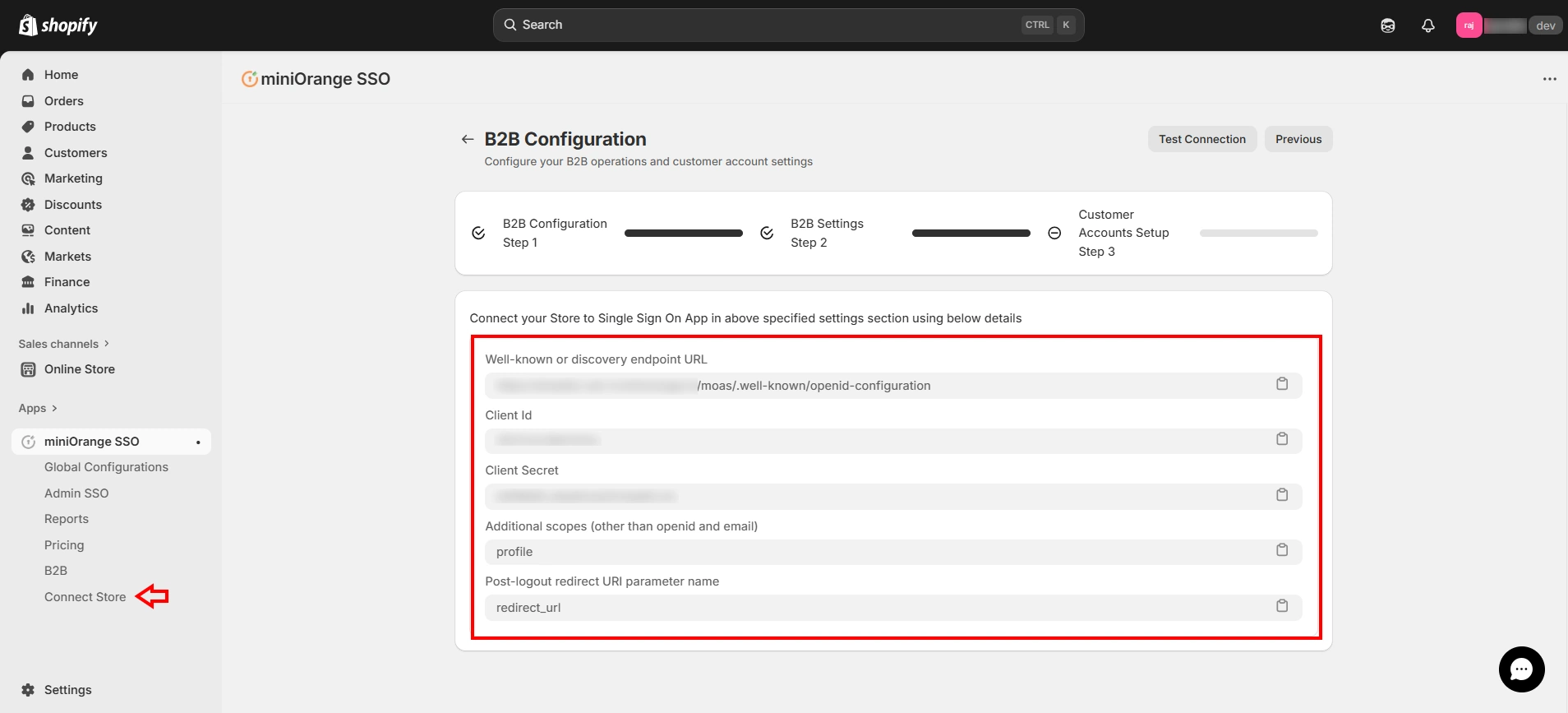This screenshot has width=1568, height=713.
Task: Copy the additional scopes profile value
Action: click(1282, 550)
